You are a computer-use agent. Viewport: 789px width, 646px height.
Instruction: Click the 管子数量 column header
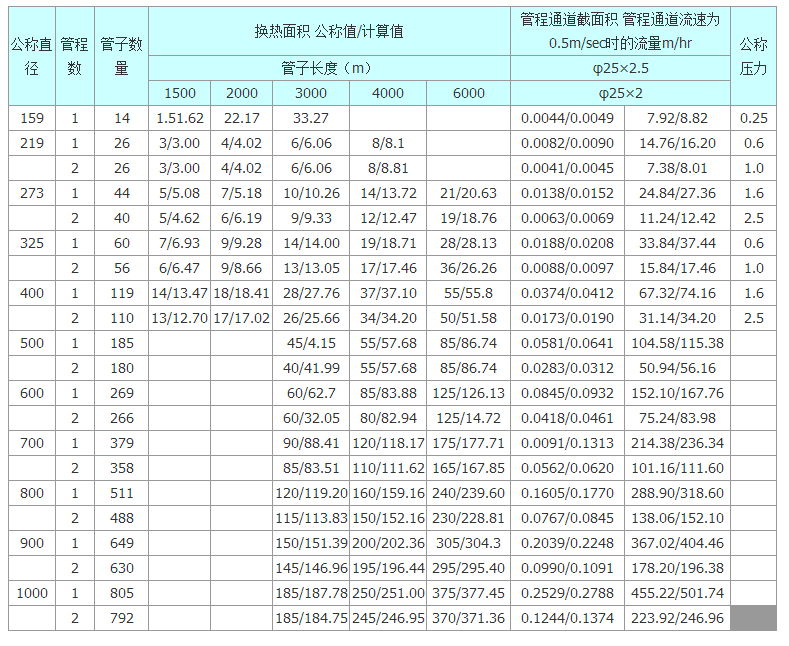[122, 56]
